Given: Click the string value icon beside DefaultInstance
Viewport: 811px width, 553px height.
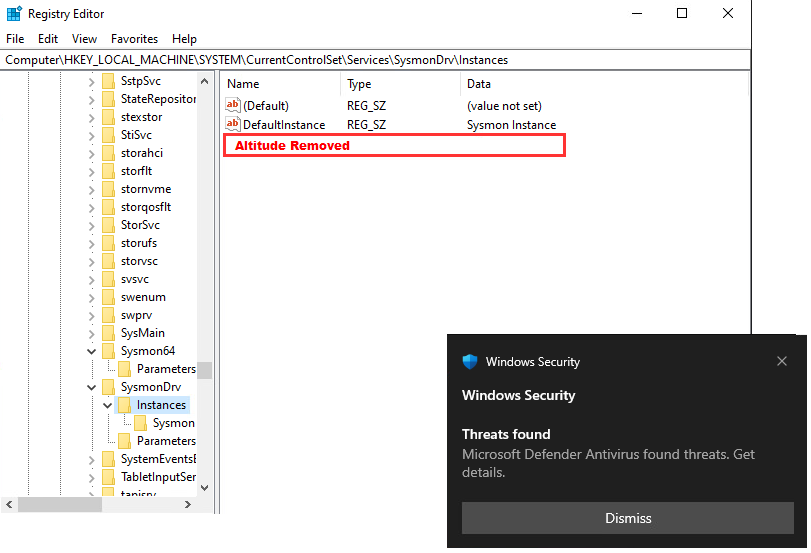Looking at the screenshot, I should [x=233, y=125].
